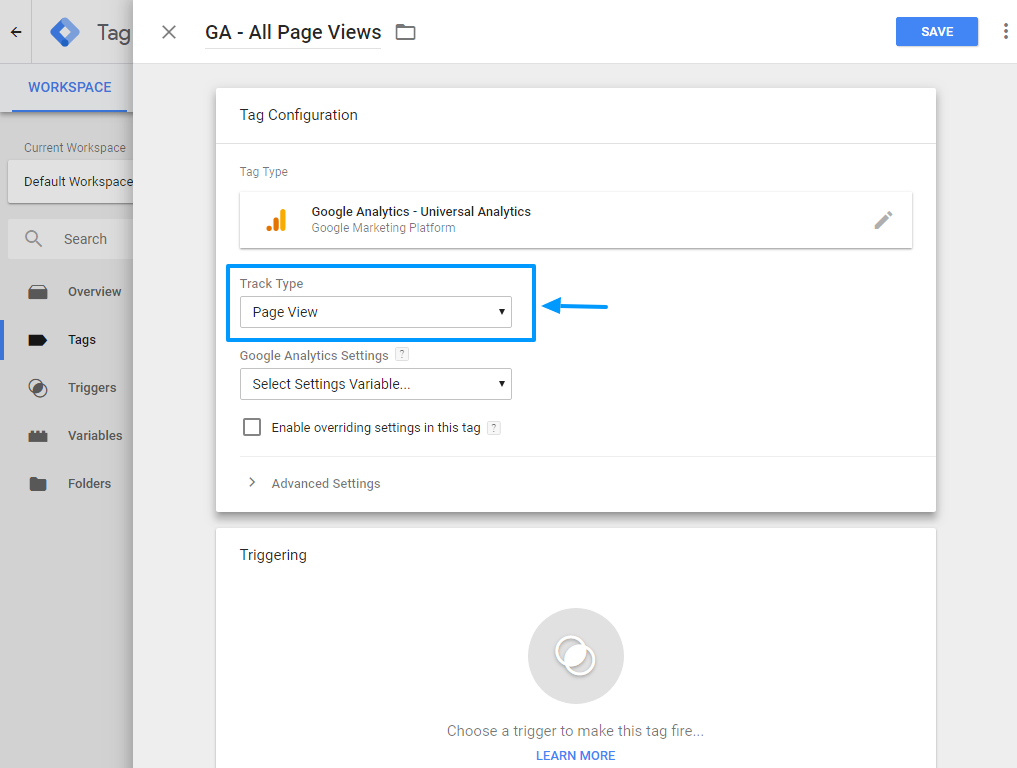
Task: Click the back arrow in top-left corner
Action: [x=16, y=32]
